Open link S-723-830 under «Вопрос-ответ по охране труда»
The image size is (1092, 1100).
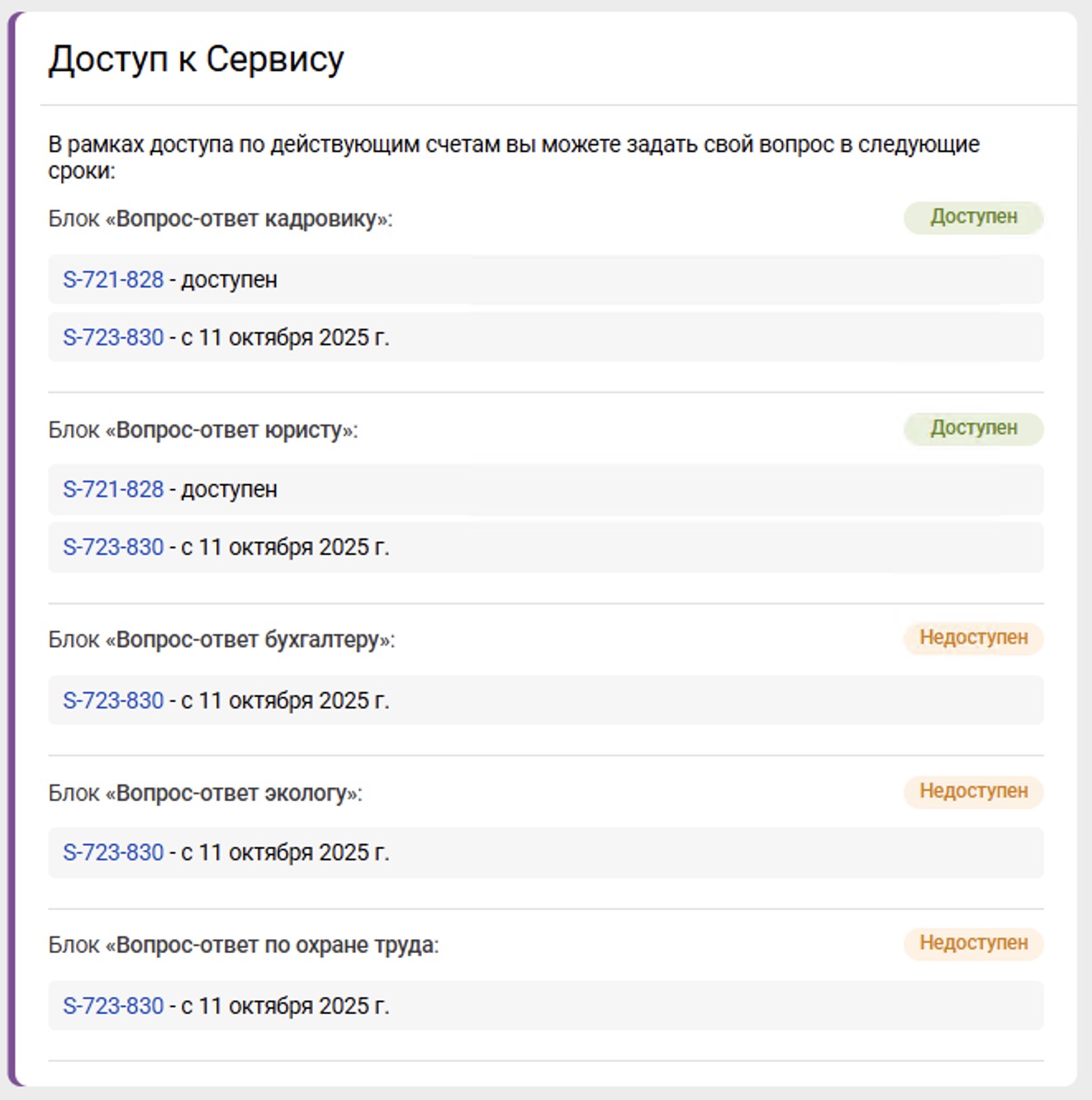pyautogui.click(x=112, y=1006)
